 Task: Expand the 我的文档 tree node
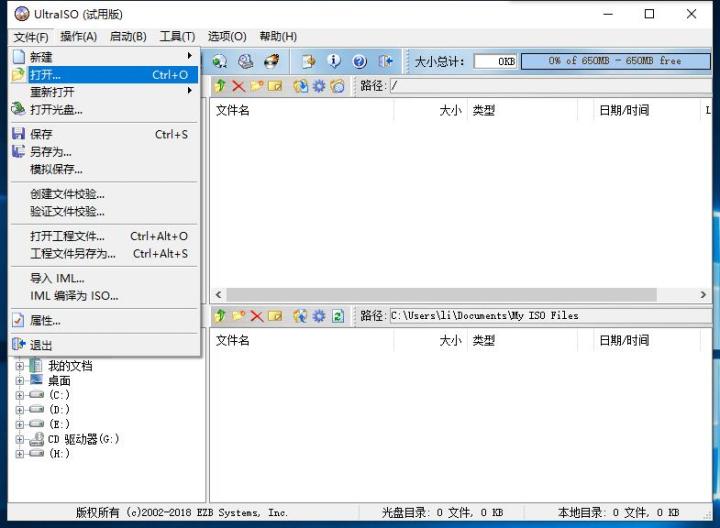coord(20,366)
